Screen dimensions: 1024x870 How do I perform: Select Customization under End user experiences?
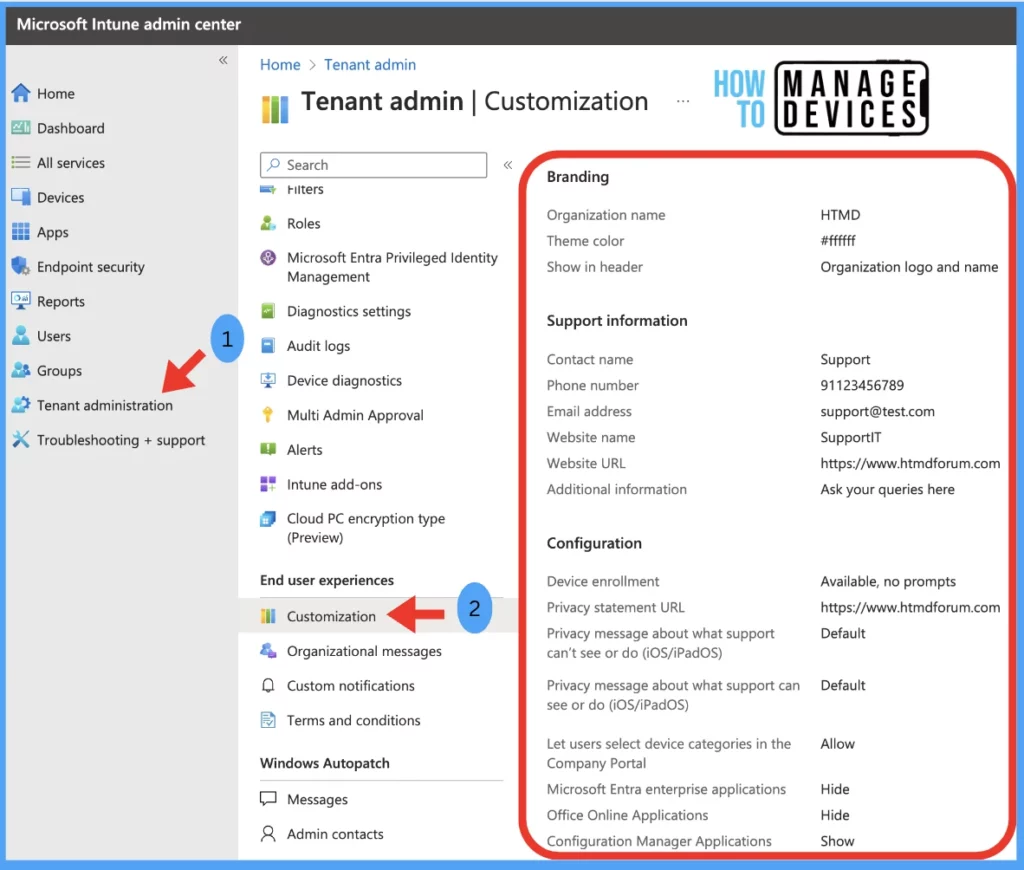point(331,616)
